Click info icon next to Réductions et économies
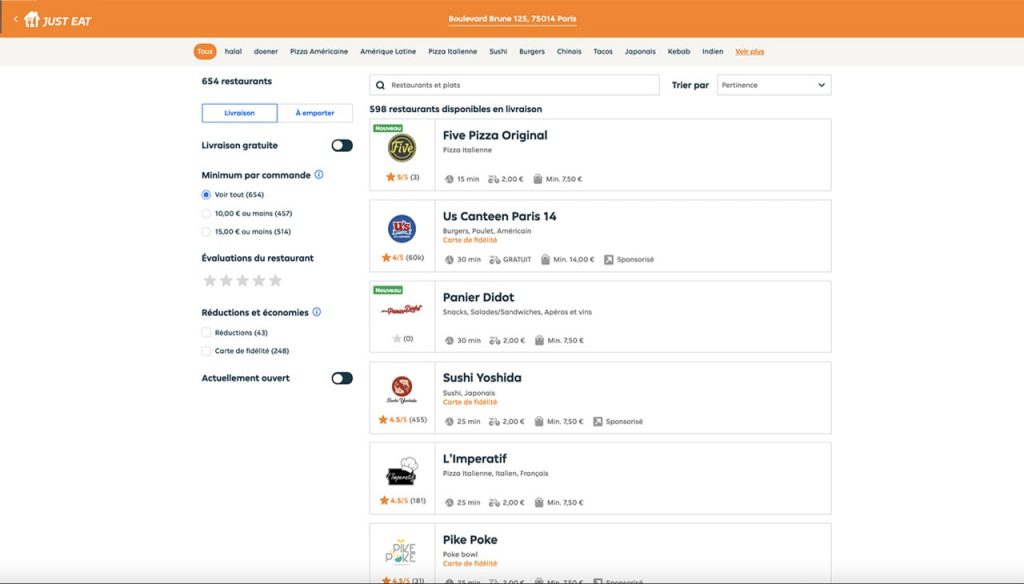Viewport: 1024px width, 584px height. (x=317, y=312)
